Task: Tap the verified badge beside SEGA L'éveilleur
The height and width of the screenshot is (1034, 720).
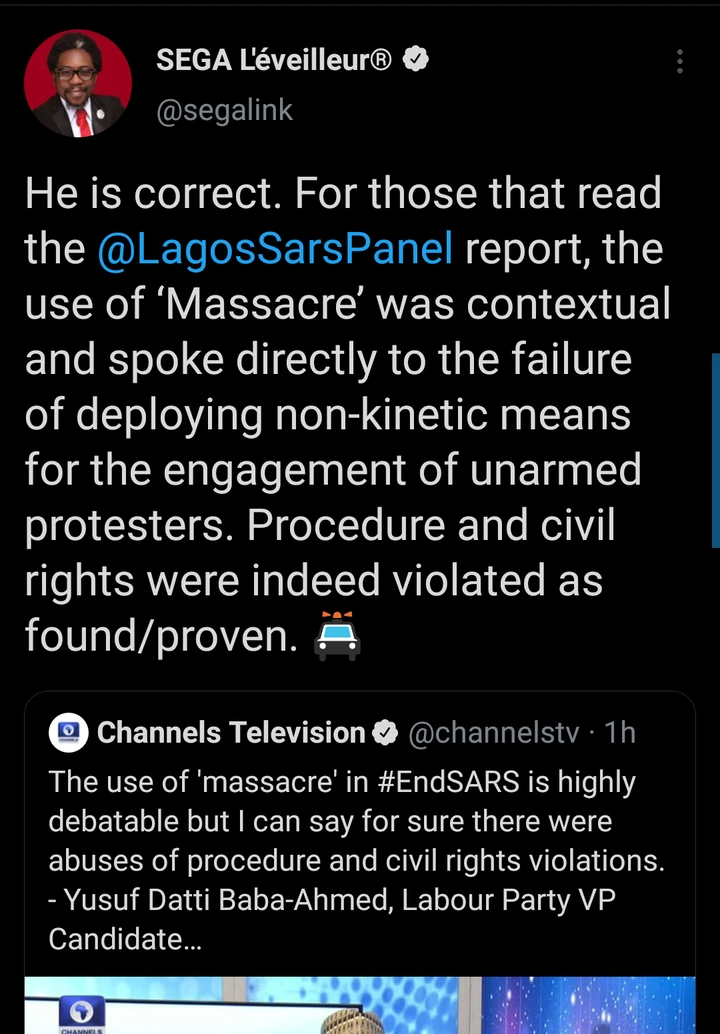Action: (417, 61)
